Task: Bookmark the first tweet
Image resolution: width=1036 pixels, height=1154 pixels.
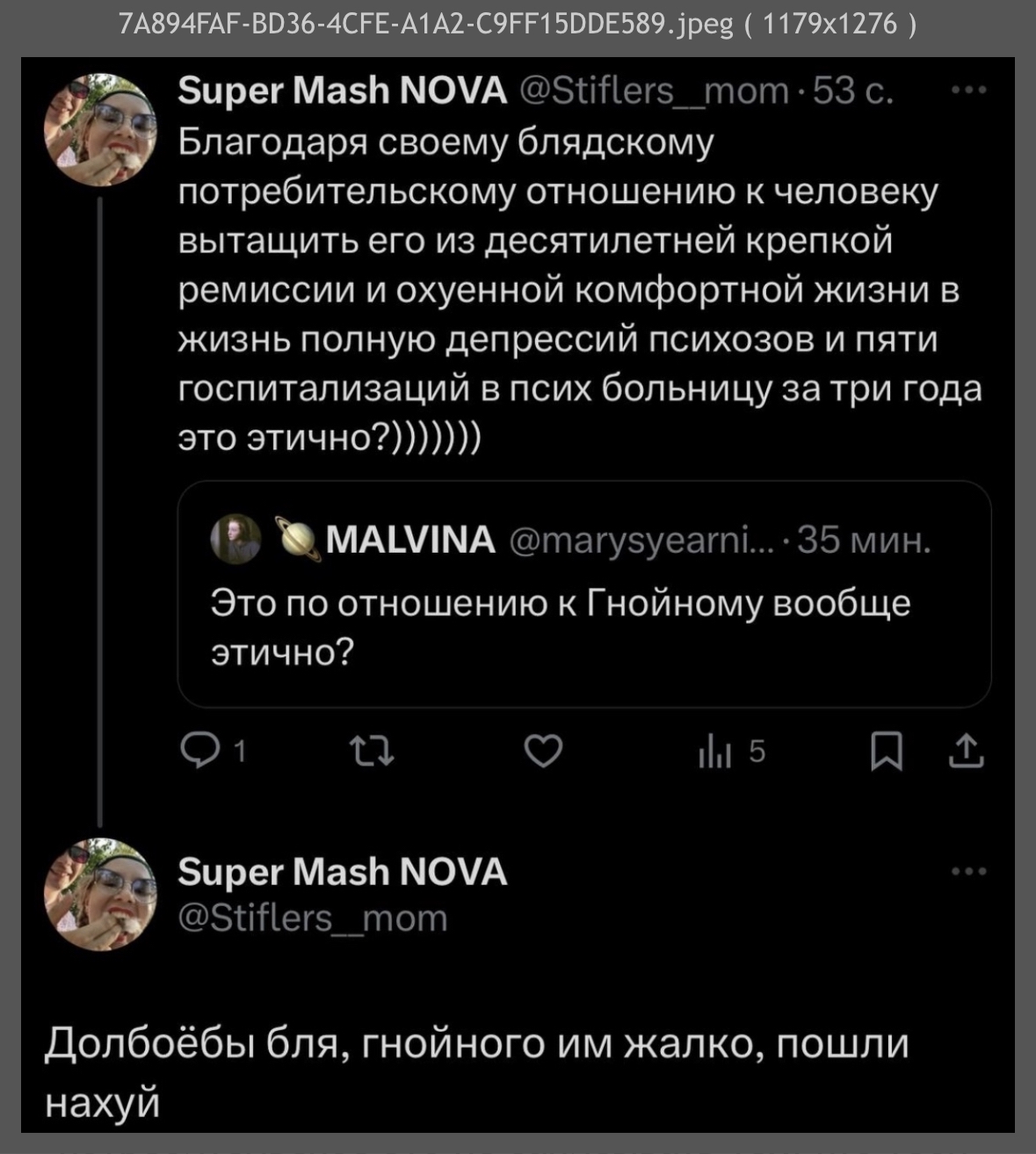Action: [887, 752]
